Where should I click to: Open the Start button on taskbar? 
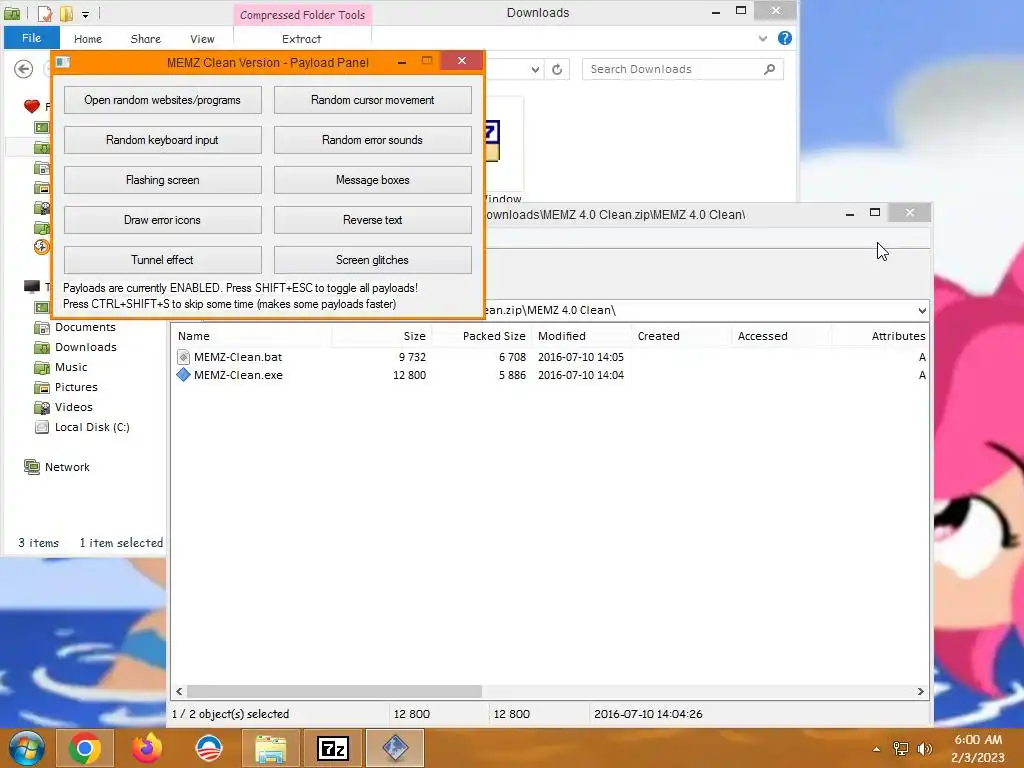[26, 748]
